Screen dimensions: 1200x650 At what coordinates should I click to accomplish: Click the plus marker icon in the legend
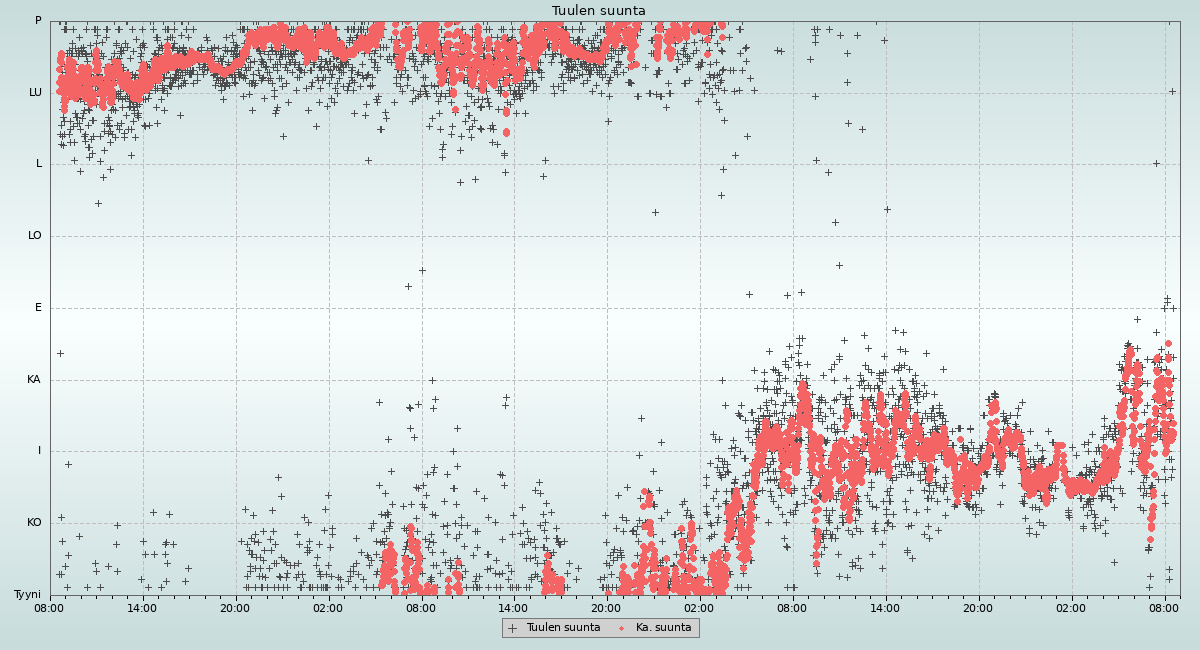[513, 628]
